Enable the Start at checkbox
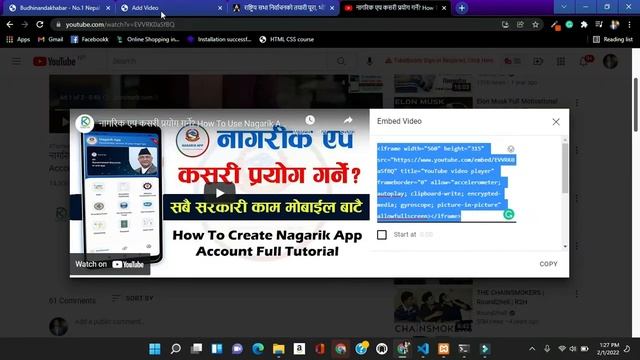 (382, 235)
